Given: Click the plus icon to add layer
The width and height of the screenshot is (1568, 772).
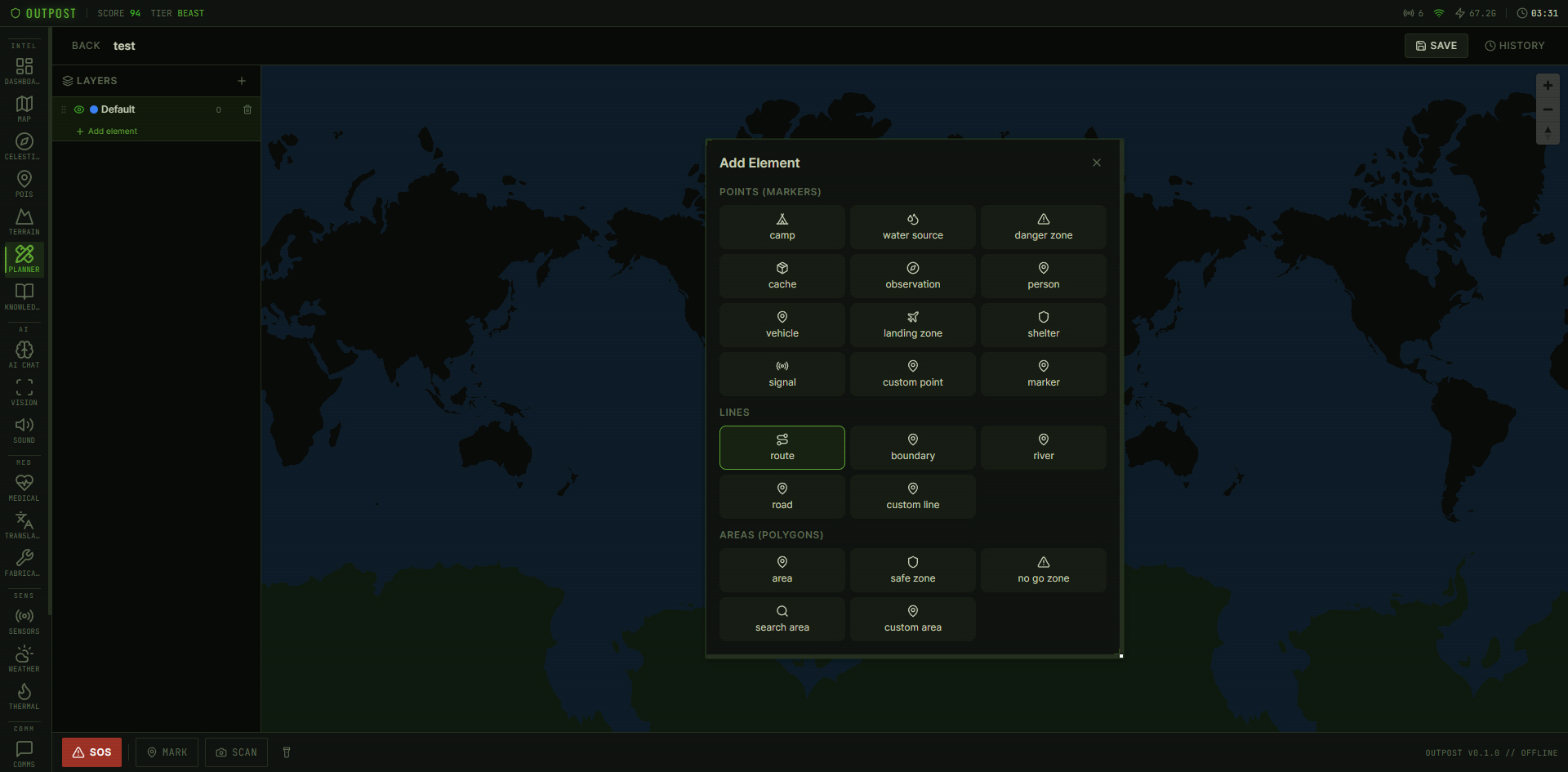Looking at the screenshot, I should (242, 81).
